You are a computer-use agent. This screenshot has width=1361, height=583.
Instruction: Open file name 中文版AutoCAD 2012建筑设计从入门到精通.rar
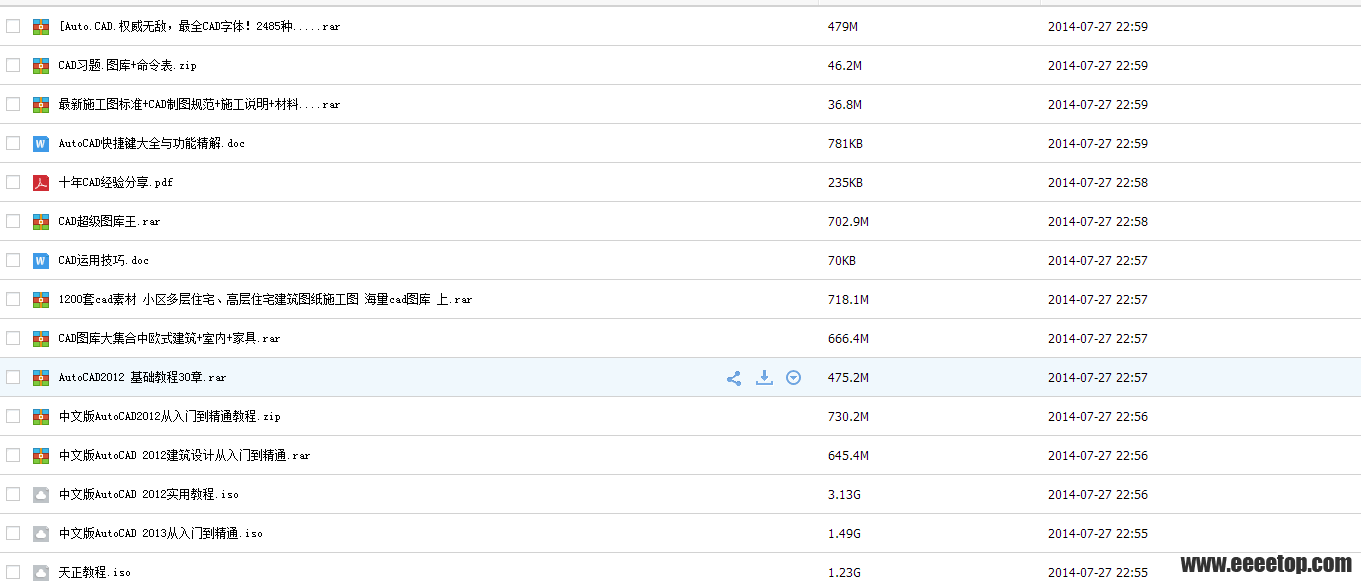[184, 456]
